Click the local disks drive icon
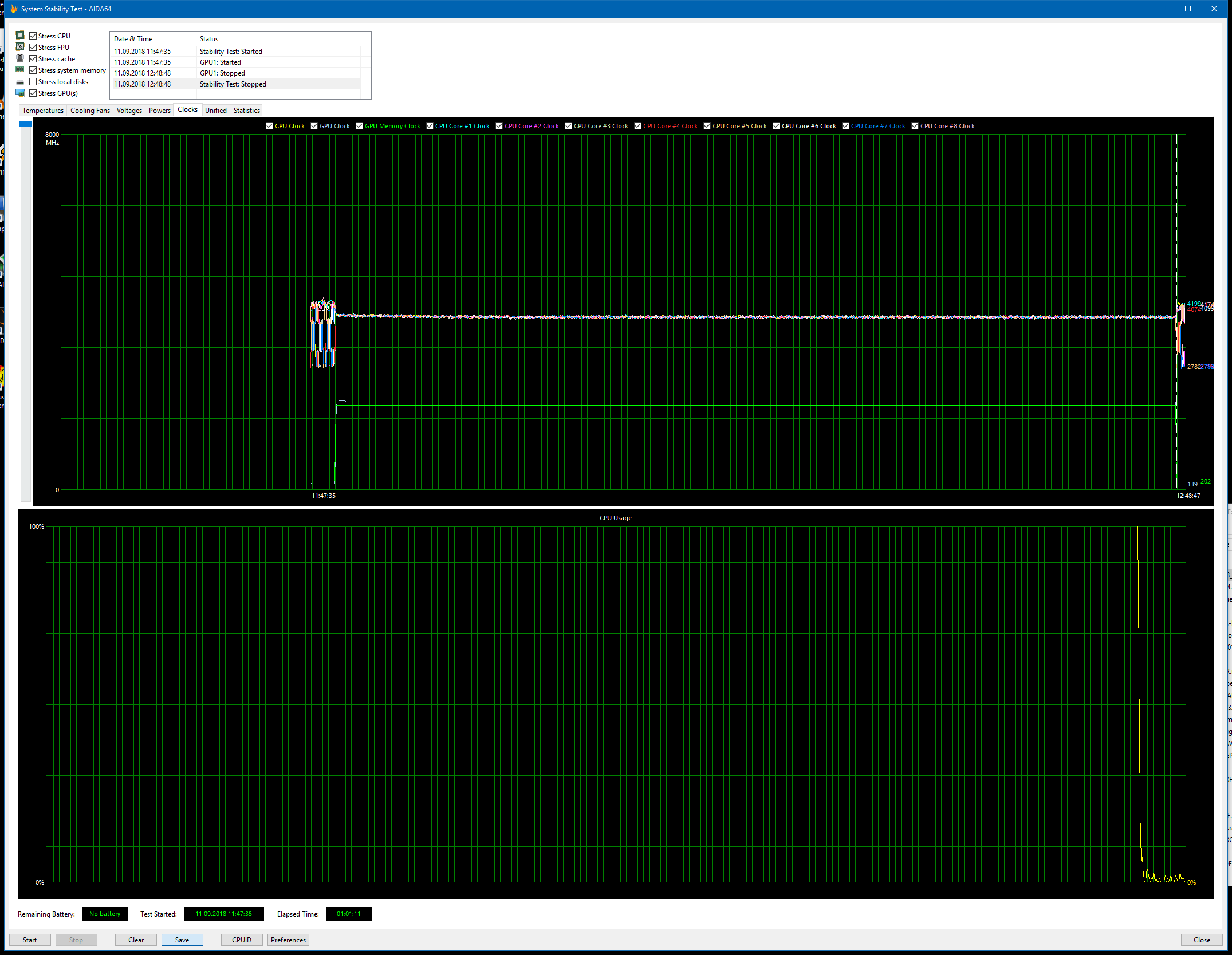Image resolution: width=1232 pixels, height=955 pixels. tap(20, 82)
